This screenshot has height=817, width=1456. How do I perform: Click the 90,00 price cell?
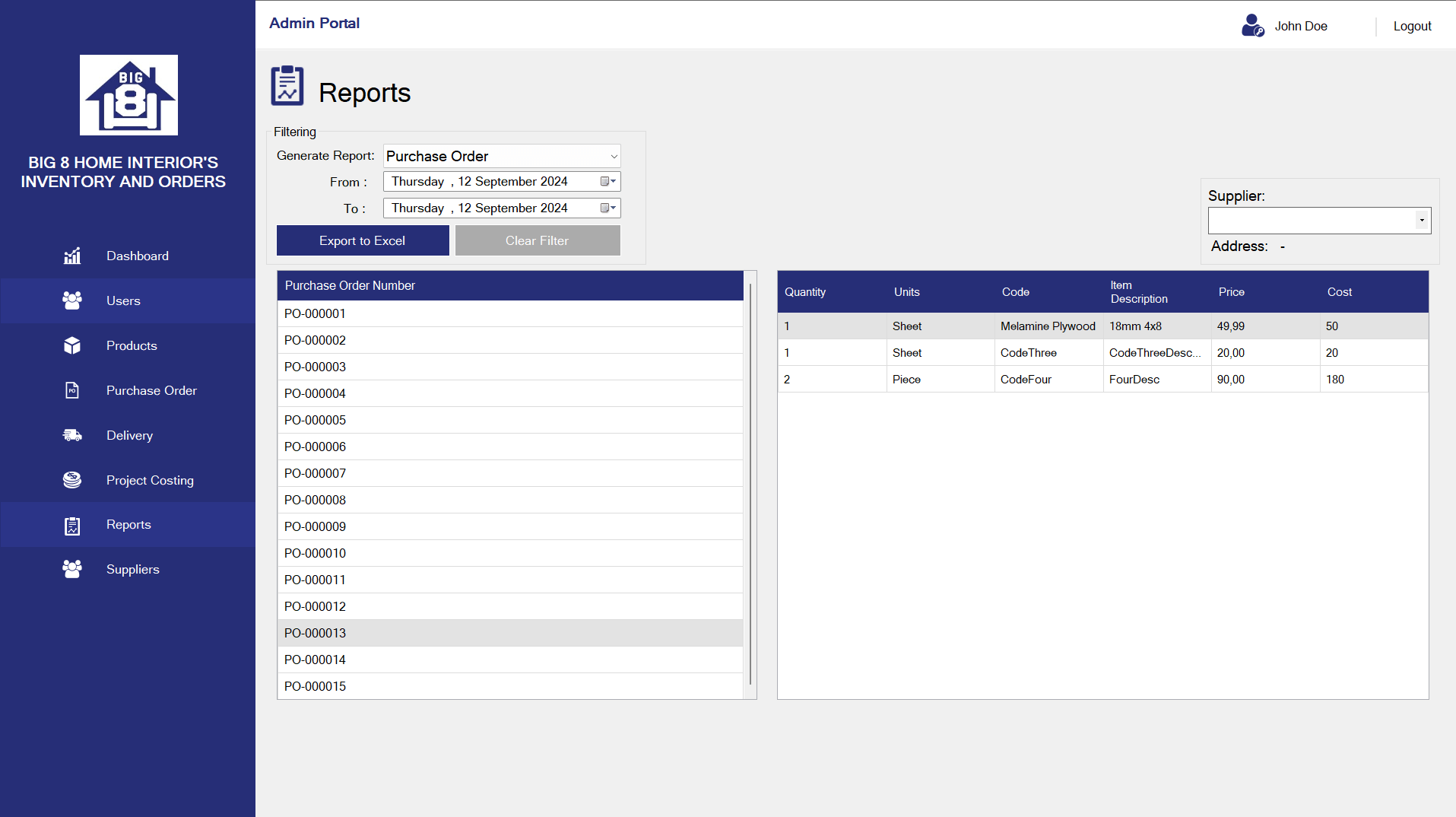click(x=1266, y=380)
